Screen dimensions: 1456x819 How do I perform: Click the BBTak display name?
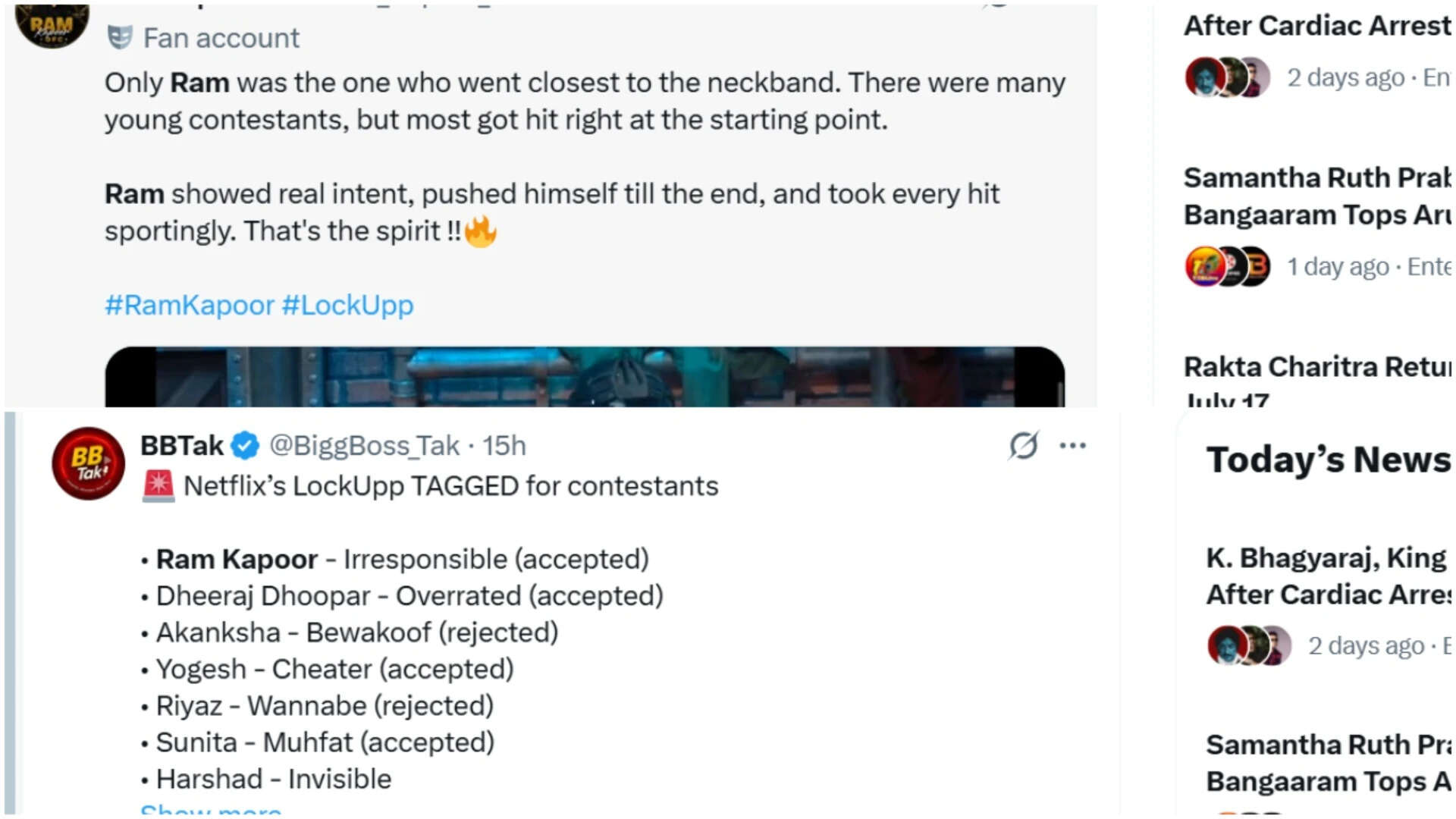182,446
